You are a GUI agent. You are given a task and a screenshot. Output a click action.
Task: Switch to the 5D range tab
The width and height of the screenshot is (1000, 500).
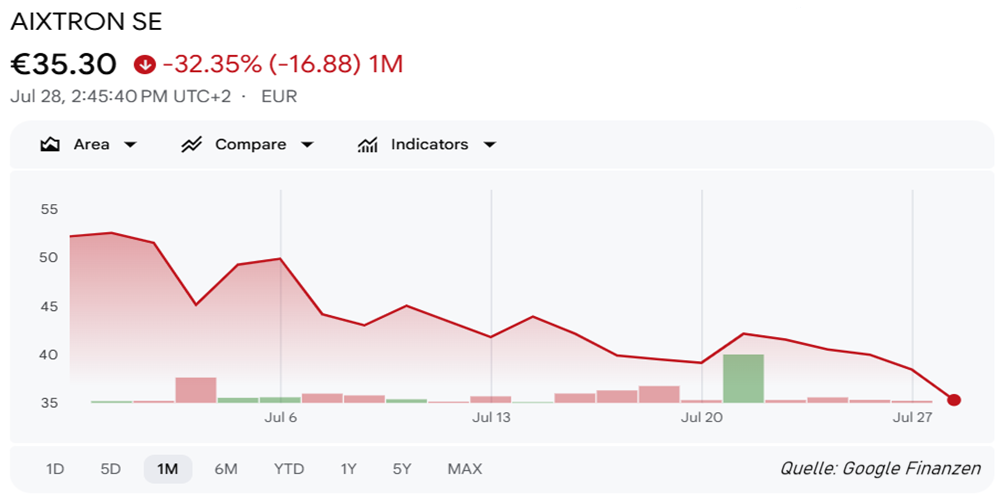110,469
